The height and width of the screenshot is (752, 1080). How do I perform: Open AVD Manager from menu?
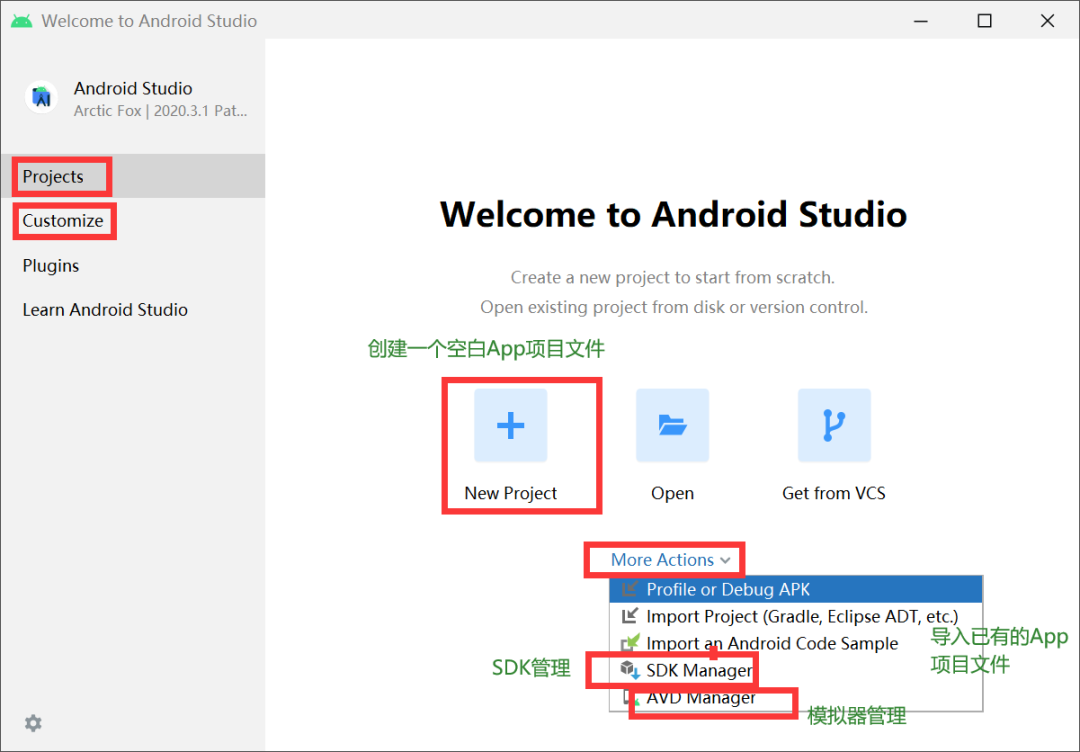click(x=796, y=697)
